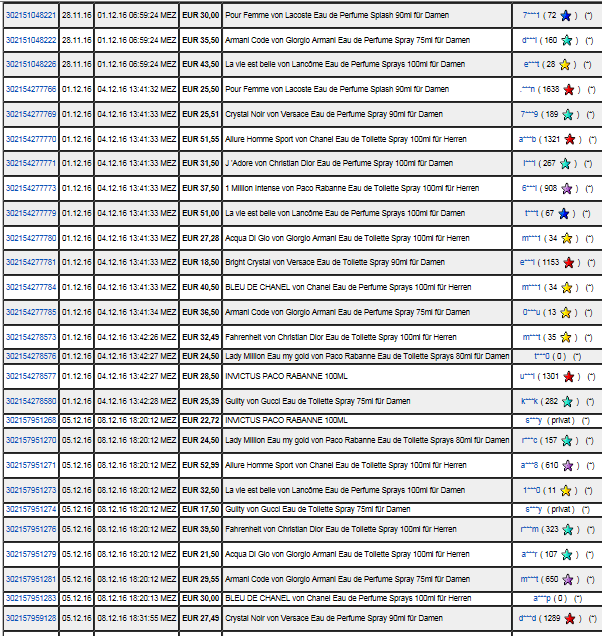Screen dimensions: 602x636
Task: Select the price EUR 43,50
Action: [x=200, y=64]
